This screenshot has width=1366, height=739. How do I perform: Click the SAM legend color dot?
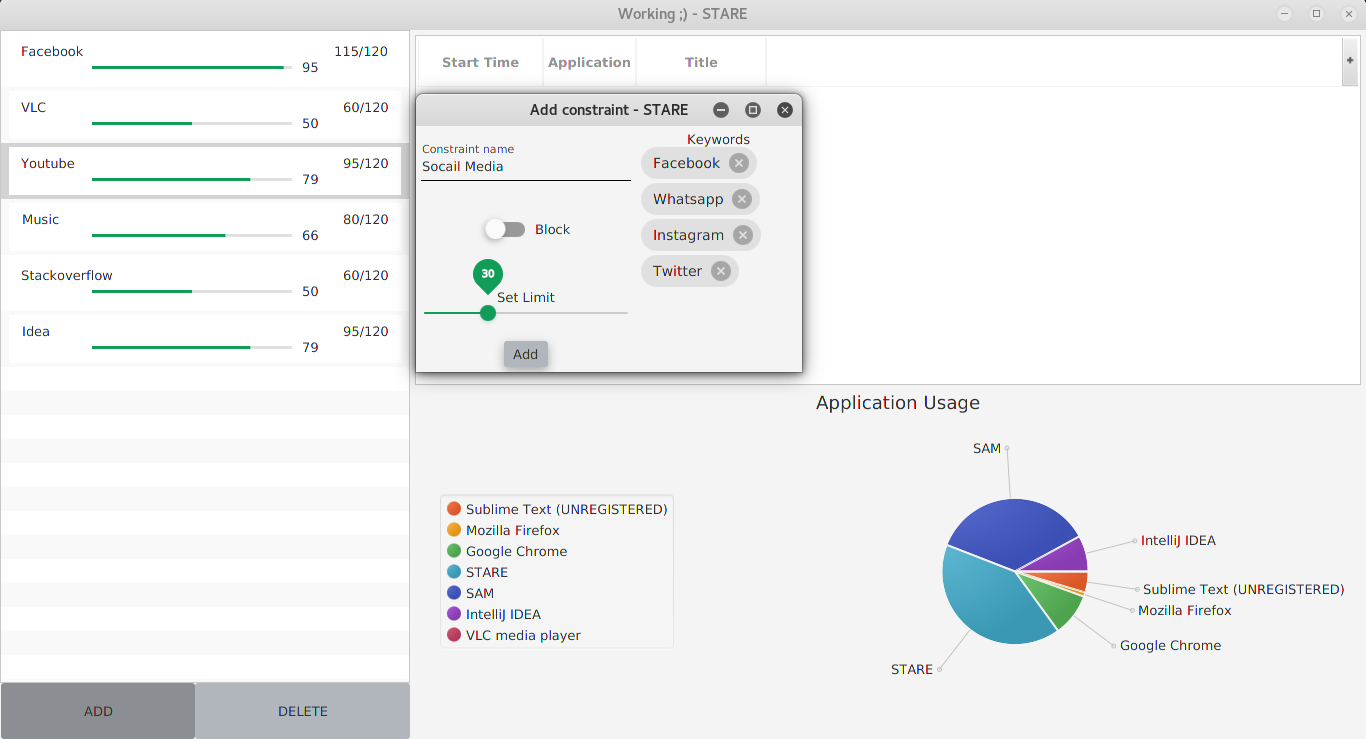[x=454, y=593]
